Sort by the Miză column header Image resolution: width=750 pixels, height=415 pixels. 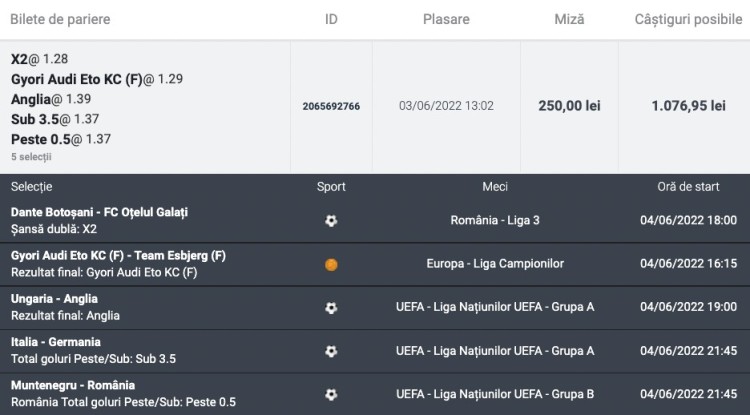pyautogui.click(x=570, y=20)
